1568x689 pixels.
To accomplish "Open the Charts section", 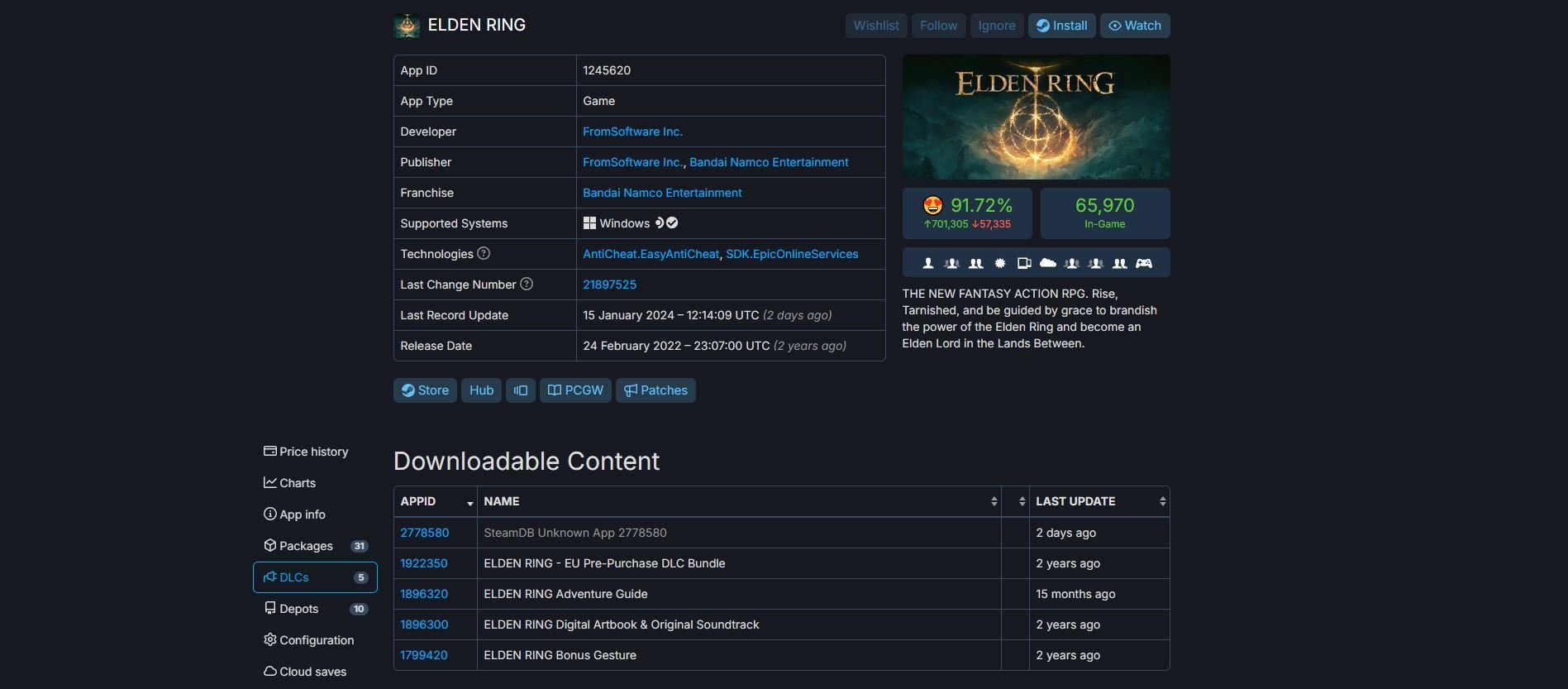I will 315,483.
